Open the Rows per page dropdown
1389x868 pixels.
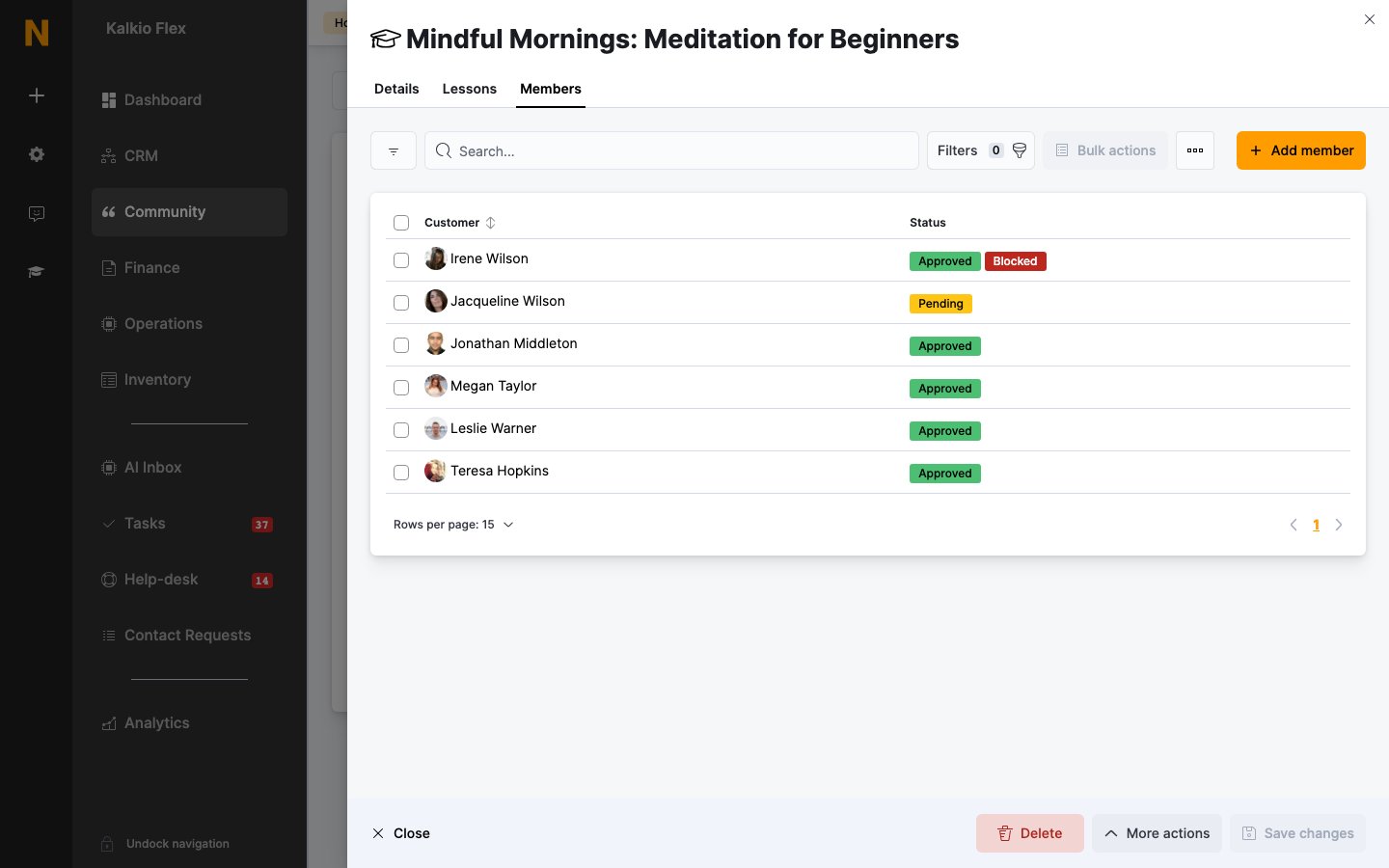tap(453, 525)
